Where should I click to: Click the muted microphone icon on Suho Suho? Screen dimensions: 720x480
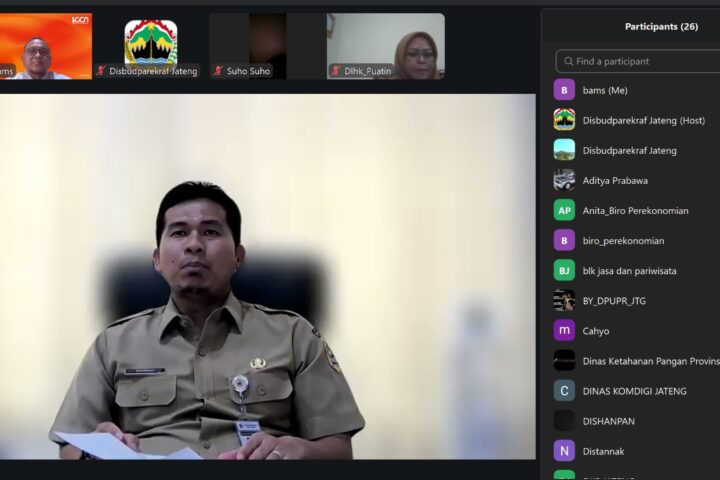[x=218, y=71]
